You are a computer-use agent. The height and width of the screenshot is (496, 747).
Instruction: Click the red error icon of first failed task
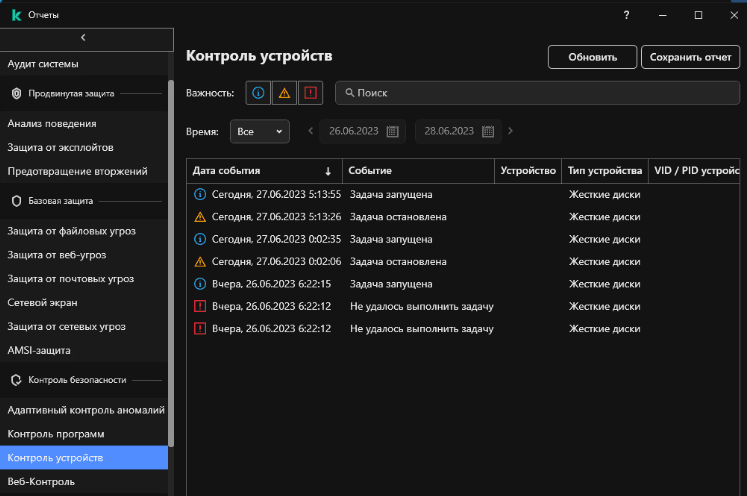199,305
